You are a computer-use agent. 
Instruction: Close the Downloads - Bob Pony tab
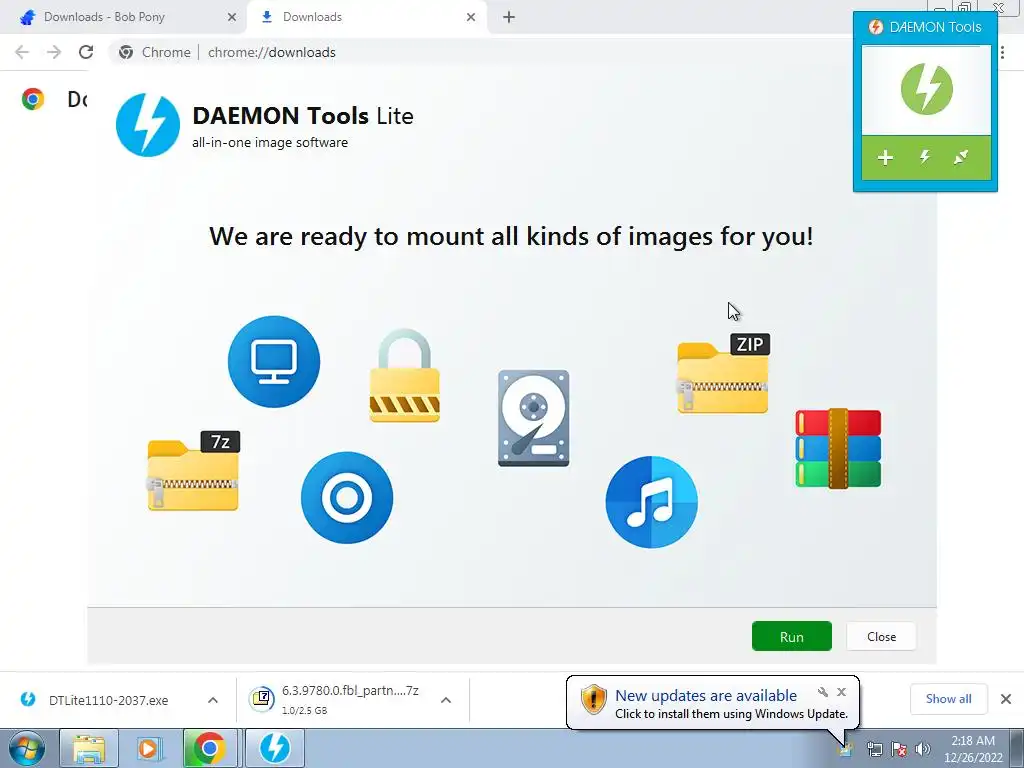(x=232, y=17)
